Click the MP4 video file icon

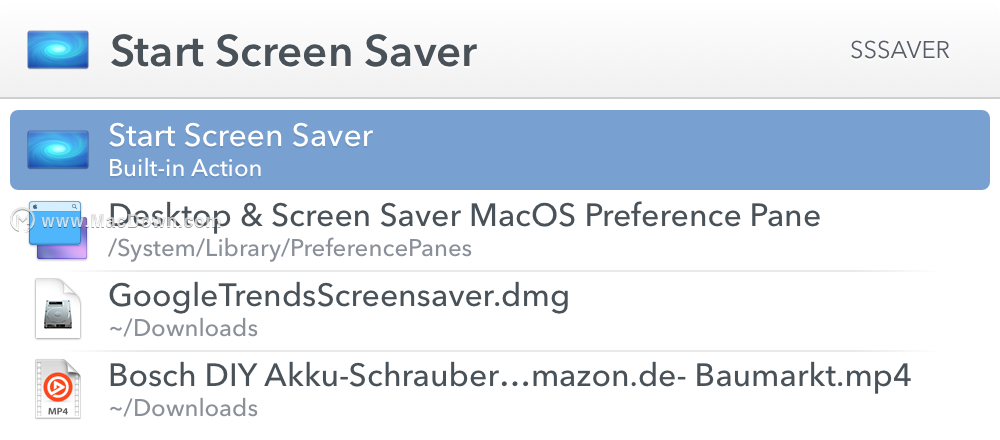point(57,390)
